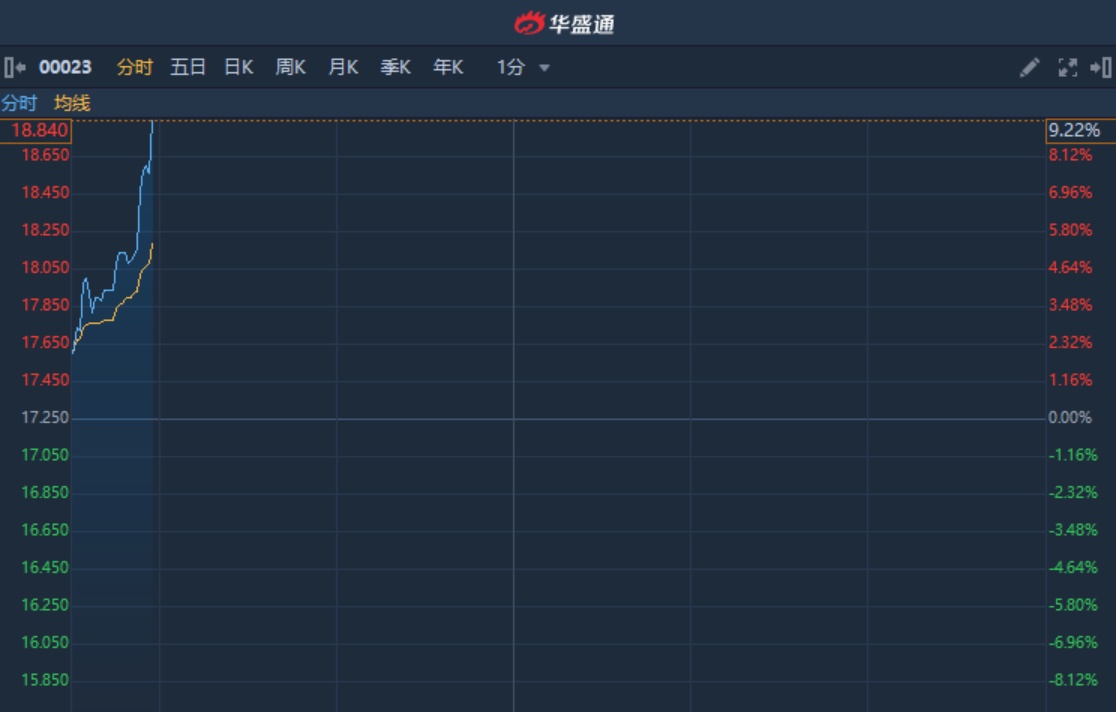1116x712 pixels.
Task: Click the current price label 18.840
Action: pyautogui.click(x=36, y=130)
